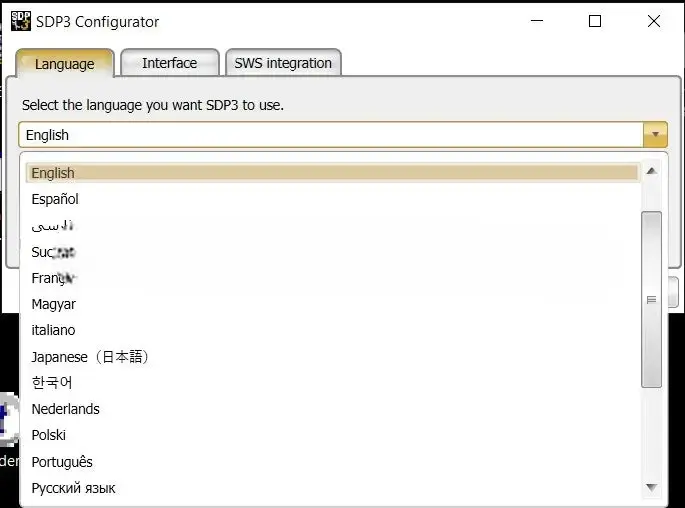Select Português in the language list

point(332,462)
